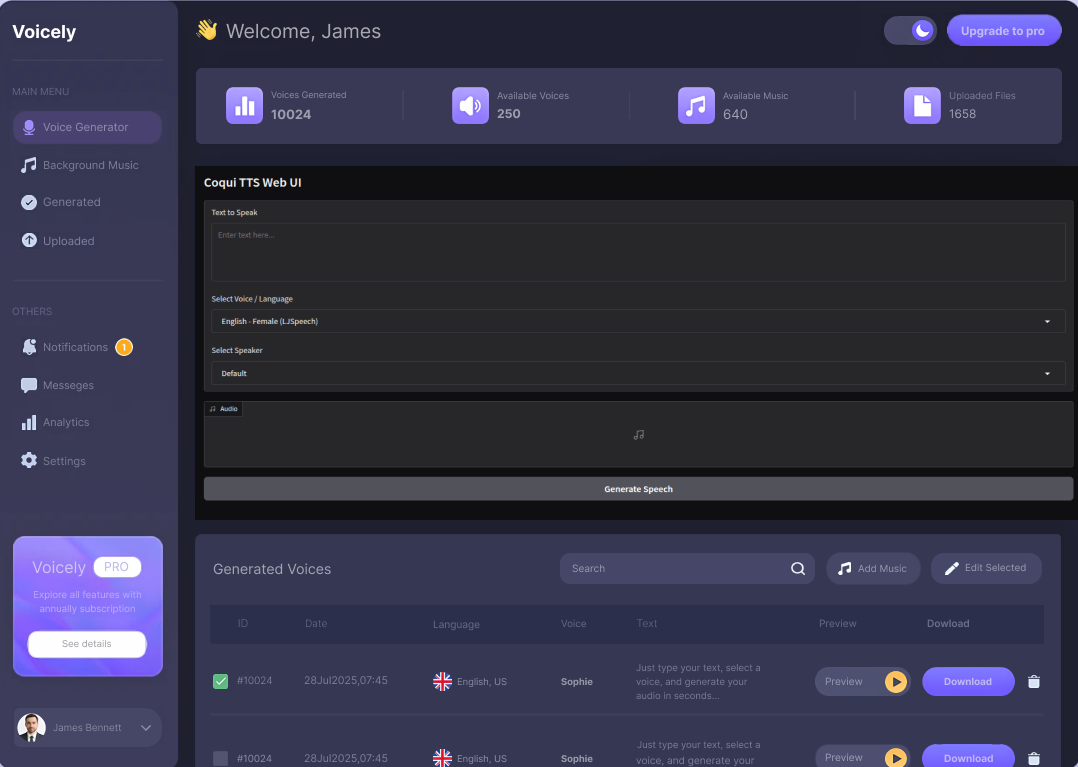This screenshot has width=1078, height=767.
Task: Open the Select Voice / Language dropdown
Action: pyautogui.click(x=638, y=321)
